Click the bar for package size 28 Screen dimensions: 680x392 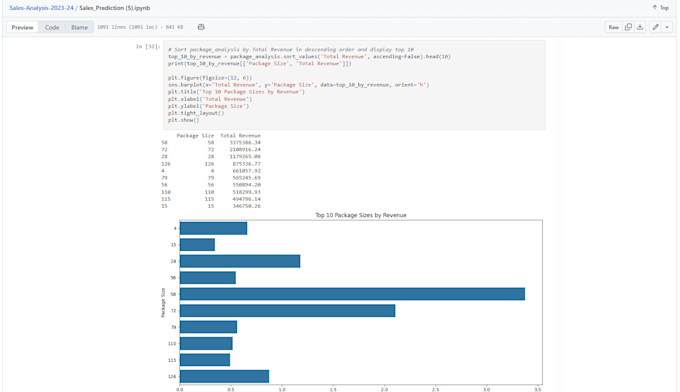(x=240, y=261)
